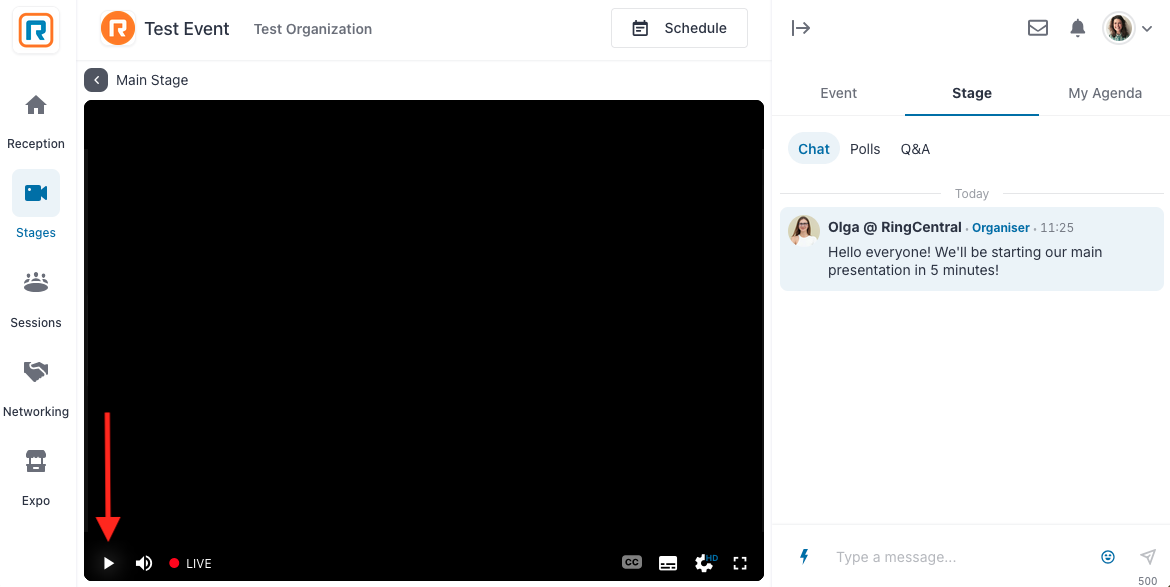Click the Olga @ RingCentral name

point(895,227)
